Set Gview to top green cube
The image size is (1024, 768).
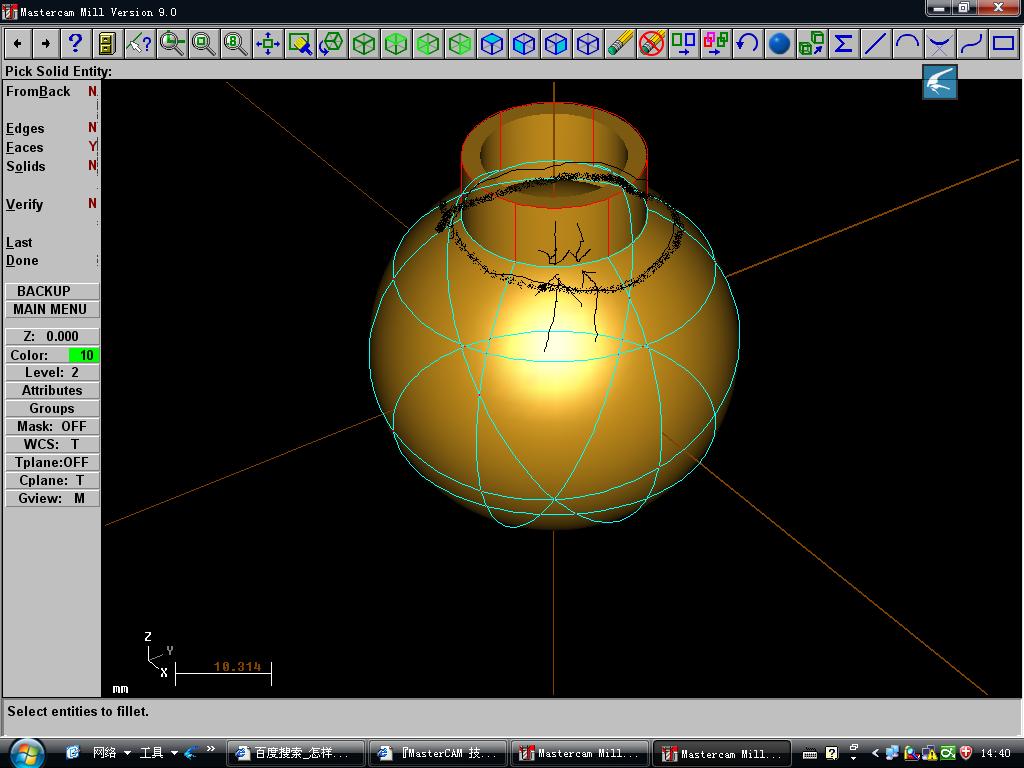[396, 44]
